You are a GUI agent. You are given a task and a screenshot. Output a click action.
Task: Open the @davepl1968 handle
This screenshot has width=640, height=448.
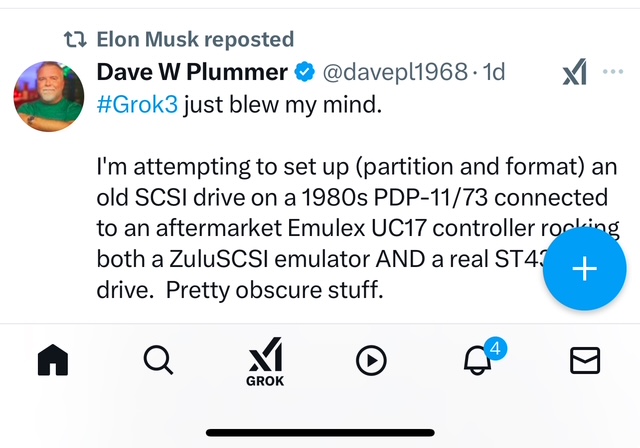tap(396, 72)
